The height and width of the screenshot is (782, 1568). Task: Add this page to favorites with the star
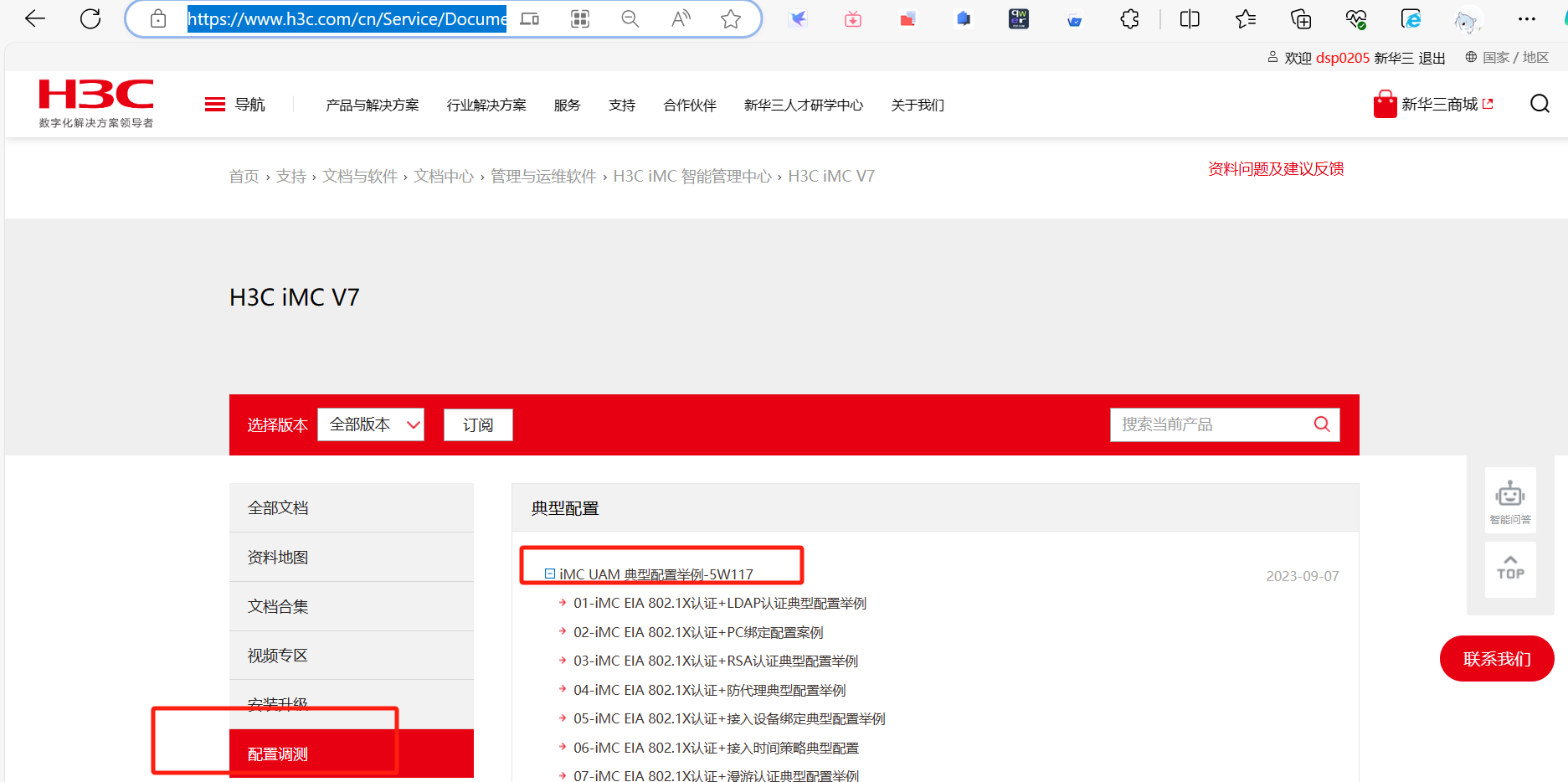(x=731, y=18)
